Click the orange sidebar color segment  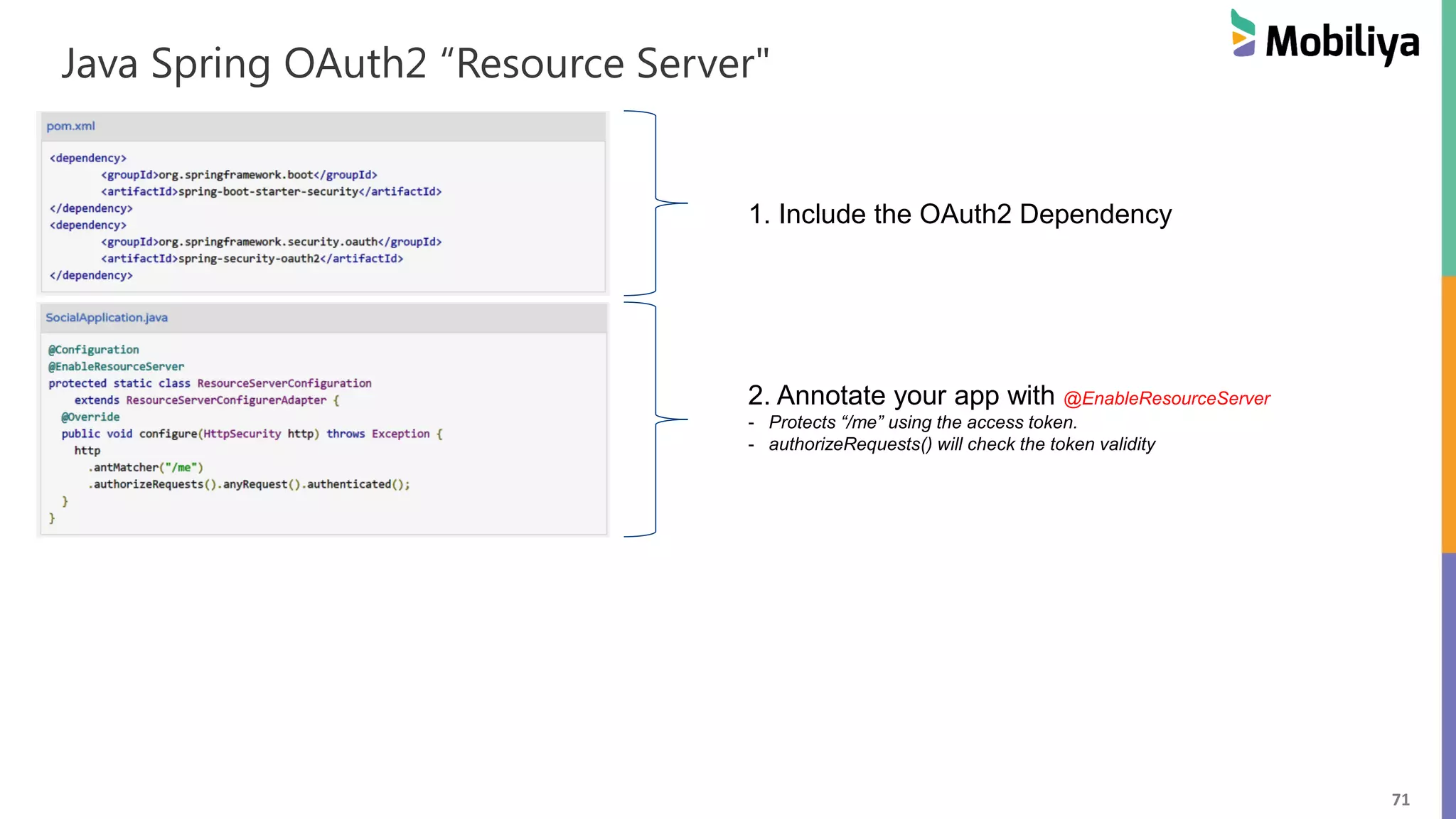(1448, 414)
